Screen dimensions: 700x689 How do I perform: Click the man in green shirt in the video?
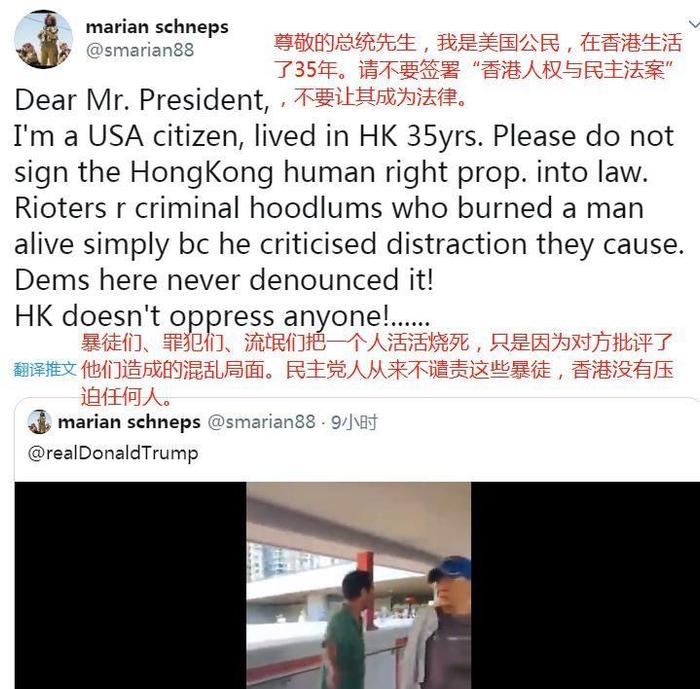[347, 632]
